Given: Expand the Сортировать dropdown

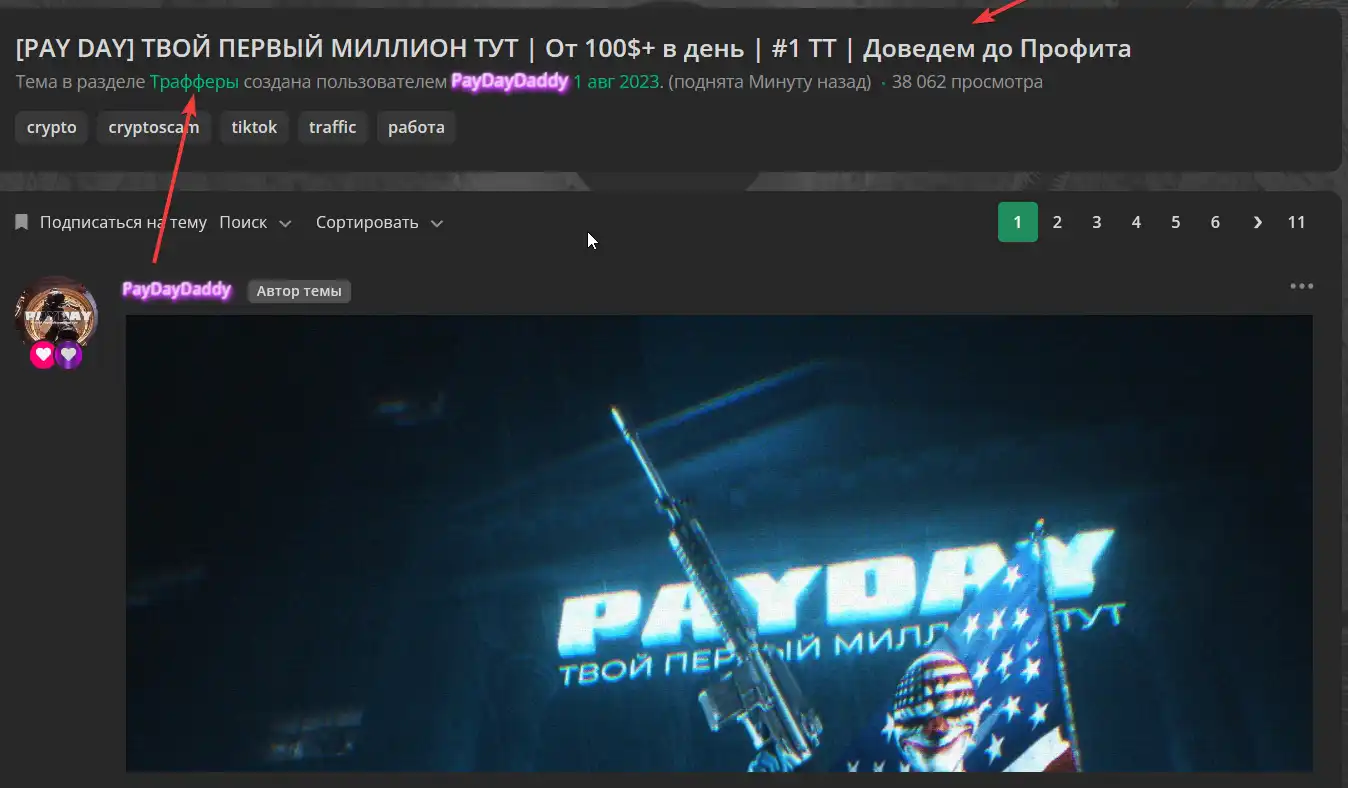Looking at the screenshot, I should [379, 222].
